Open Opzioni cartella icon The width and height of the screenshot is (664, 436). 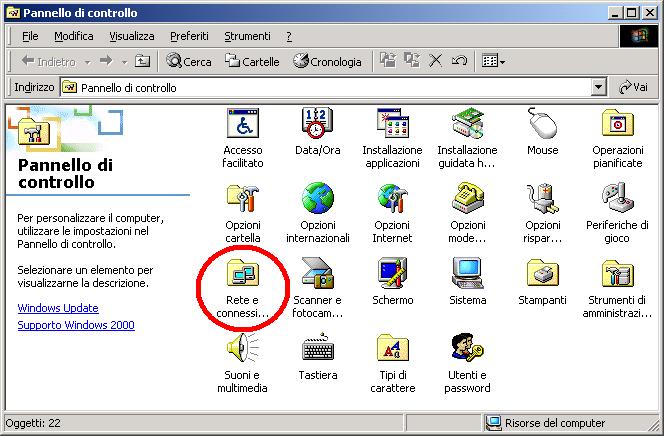point(243,198)
